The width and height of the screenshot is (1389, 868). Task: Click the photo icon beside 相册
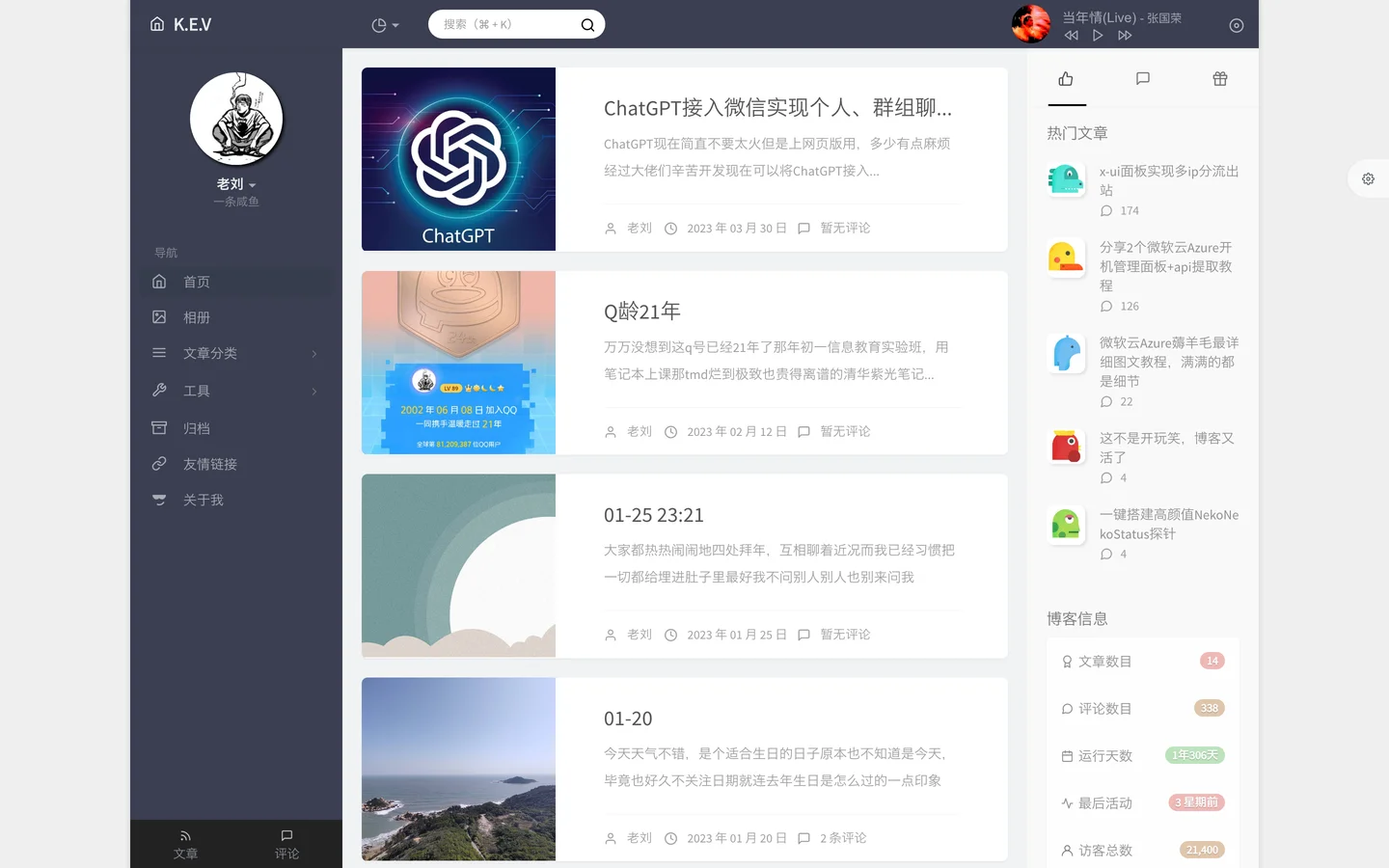click(159, 316)
